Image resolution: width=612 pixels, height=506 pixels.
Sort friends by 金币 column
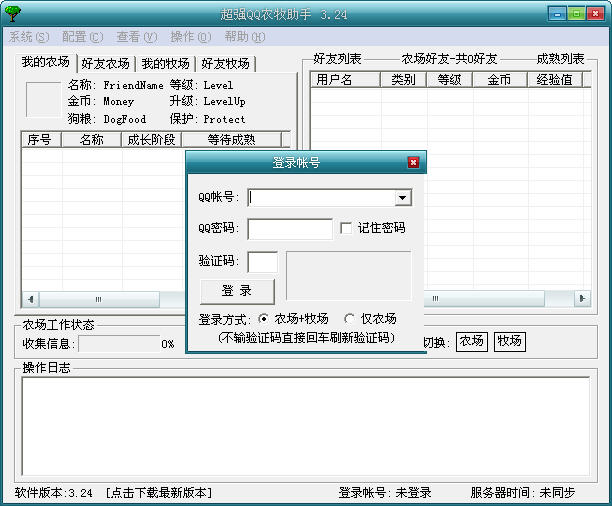(500, 80)
